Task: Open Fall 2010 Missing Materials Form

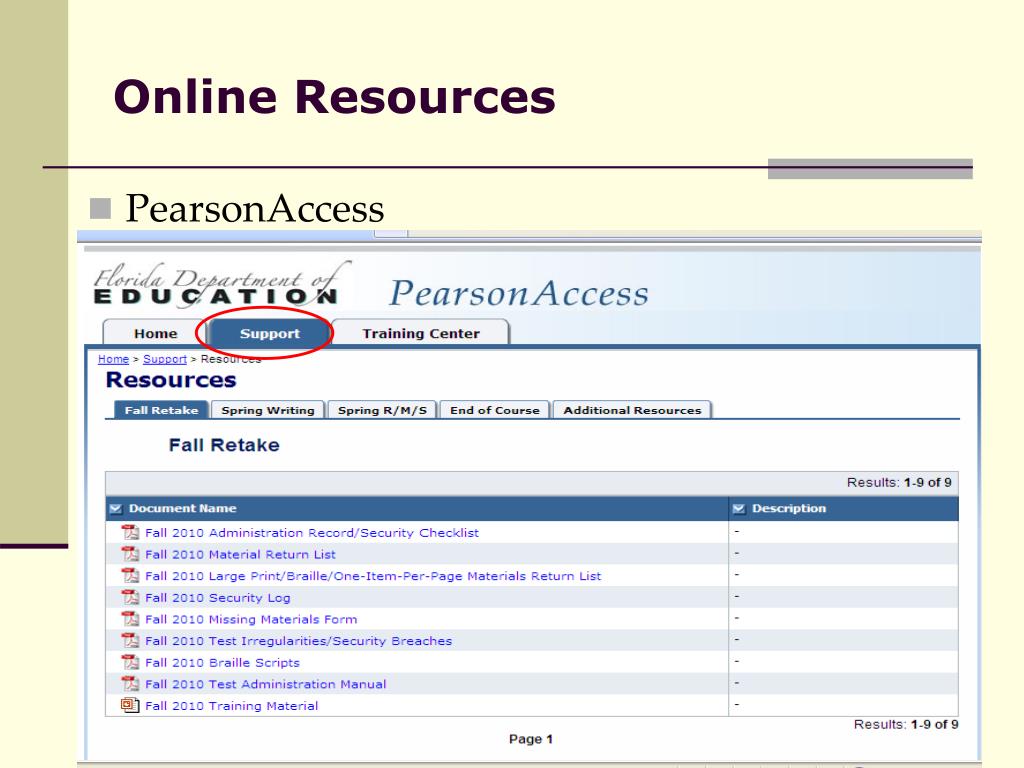Action: click(251, 619)
